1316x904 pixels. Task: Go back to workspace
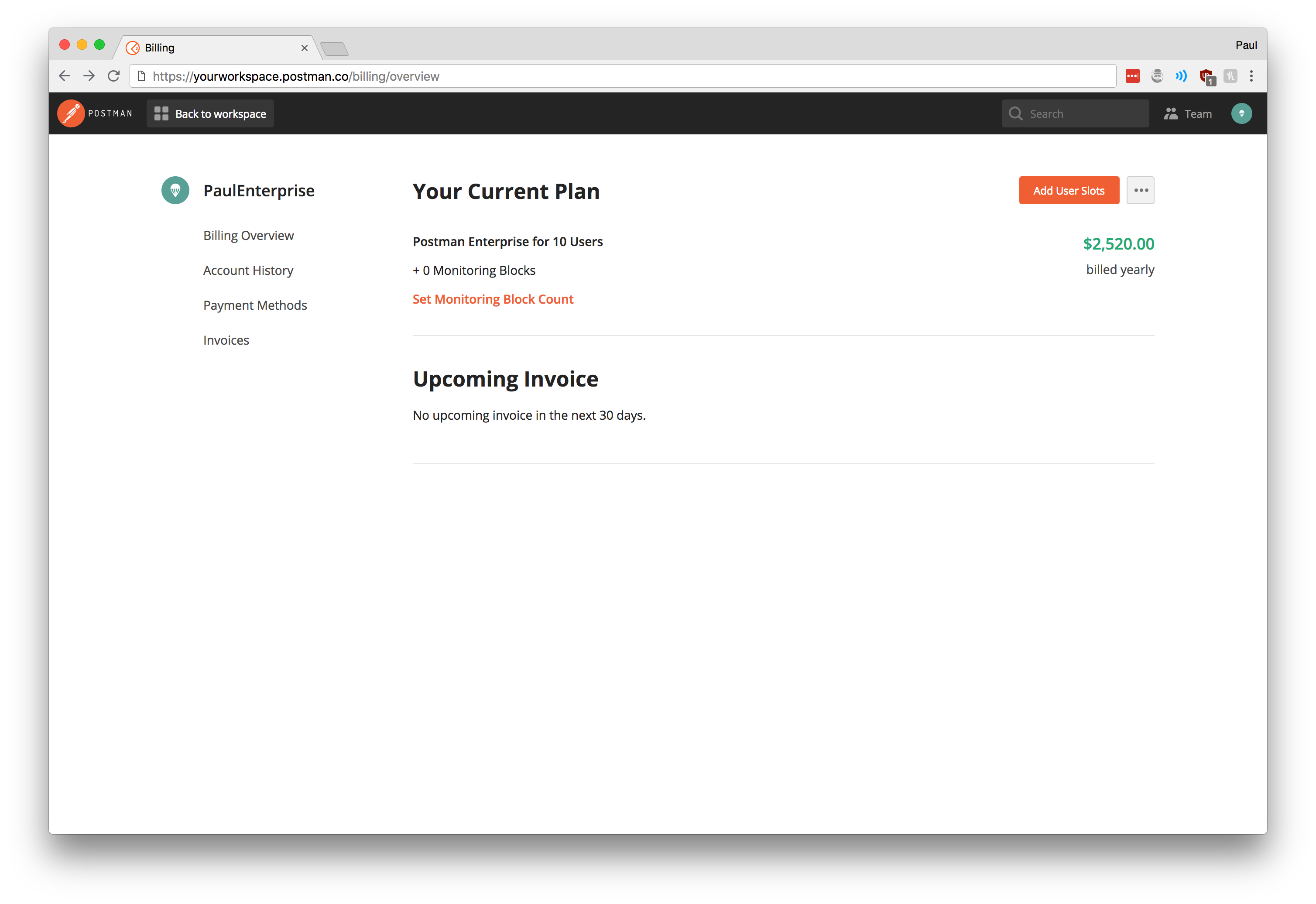click(210, 114)
